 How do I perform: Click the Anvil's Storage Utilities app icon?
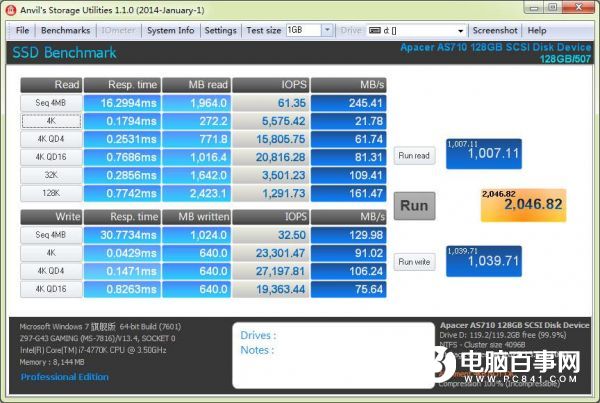10,10
